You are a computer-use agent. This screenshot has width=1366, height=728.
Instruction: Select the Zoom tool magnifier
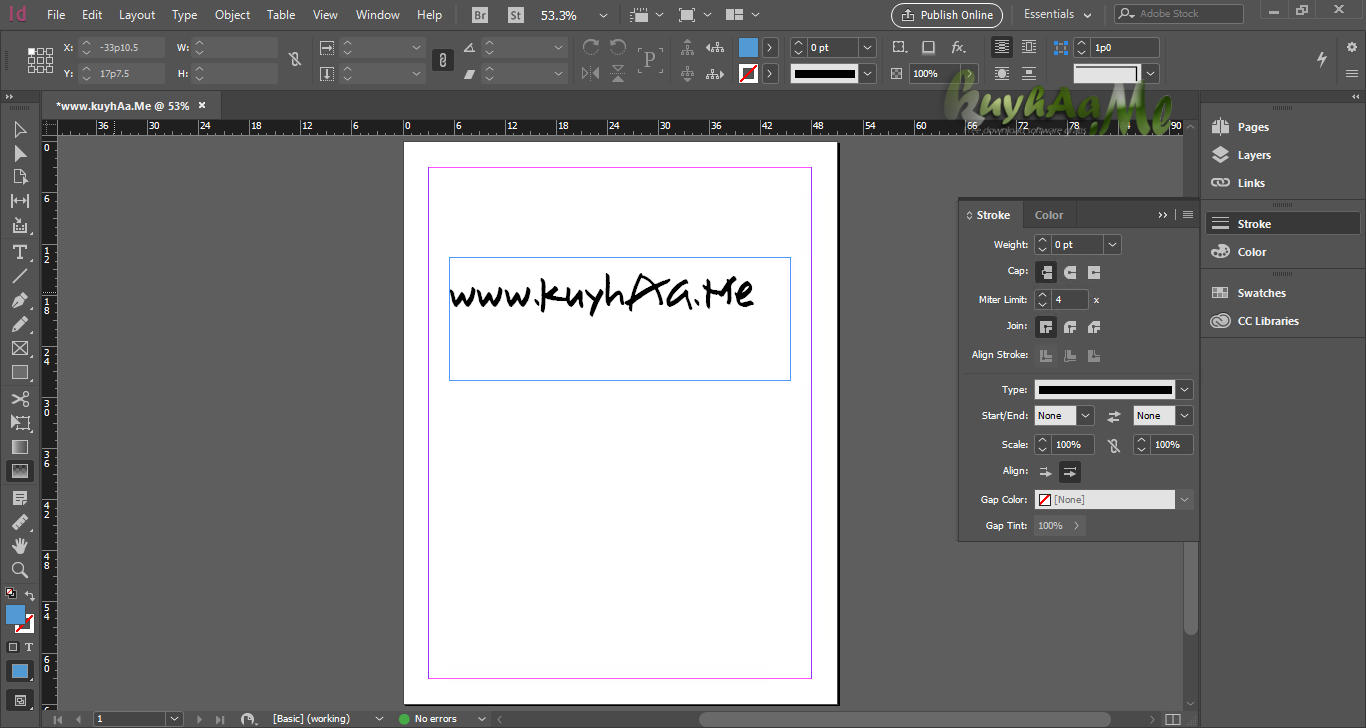coord(19,569)
